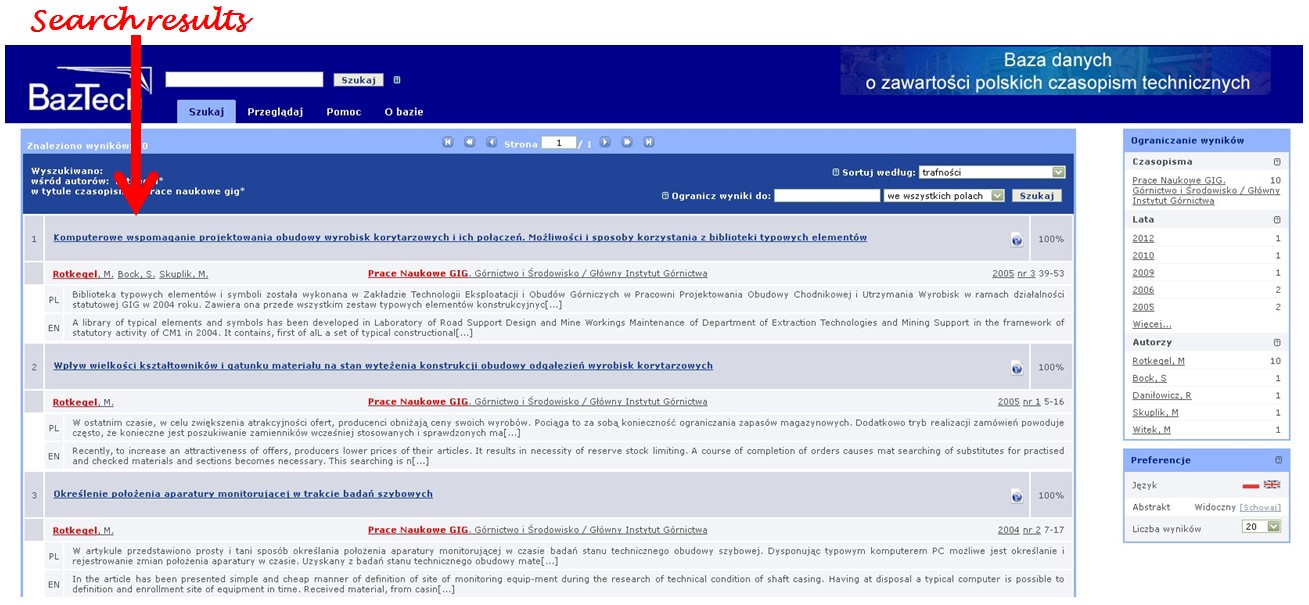Image resolution: width=1309 pixels, height=605 pixels.
Task: Switch language with the English flag
Action: pos(1271,485)
